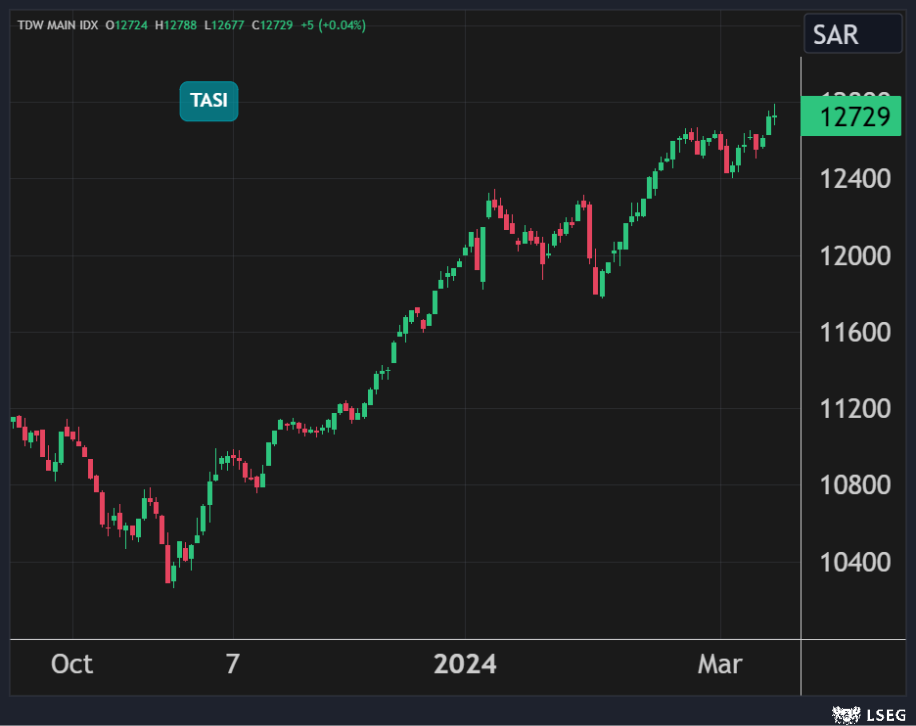
Task: Click the 11600 price axis label
Action: pyautogui.click(x=854, y=332)
